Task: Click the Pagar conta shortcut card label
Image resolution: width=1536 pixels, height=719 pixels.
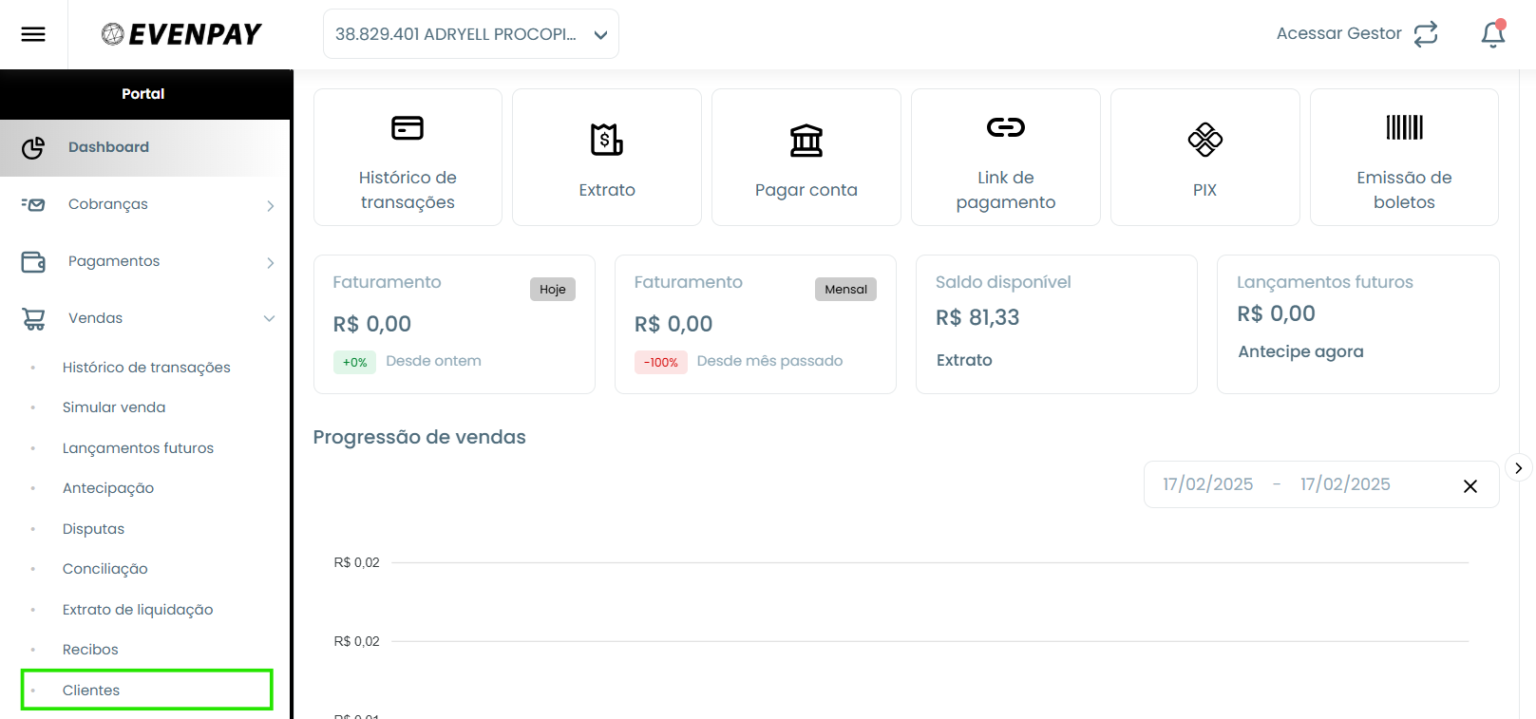Action: (x=806, y=190)
